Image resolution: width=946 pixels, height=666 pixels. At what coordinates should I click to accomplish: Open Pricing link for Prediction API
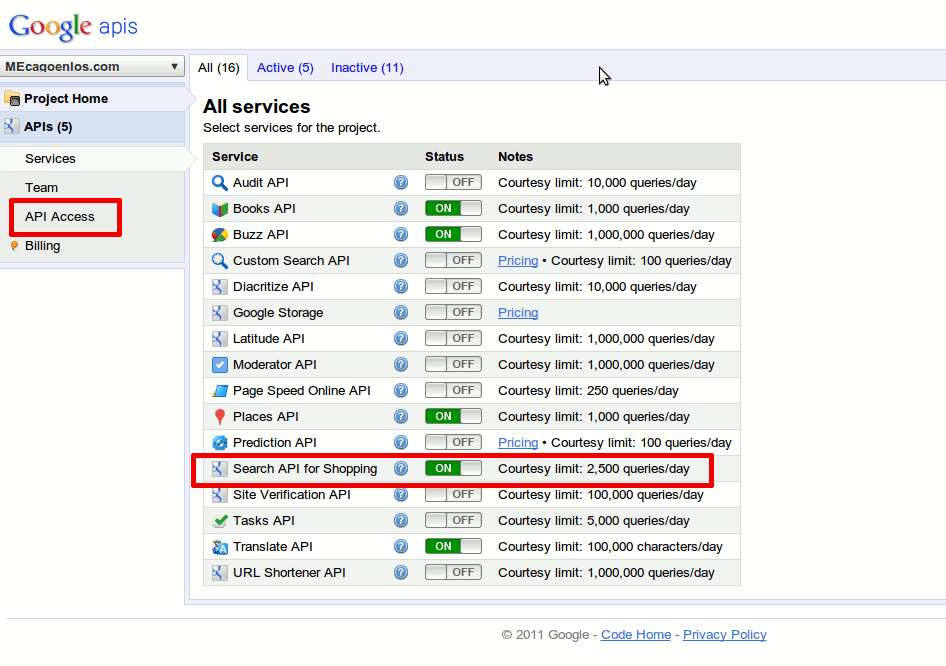[518, 443]
